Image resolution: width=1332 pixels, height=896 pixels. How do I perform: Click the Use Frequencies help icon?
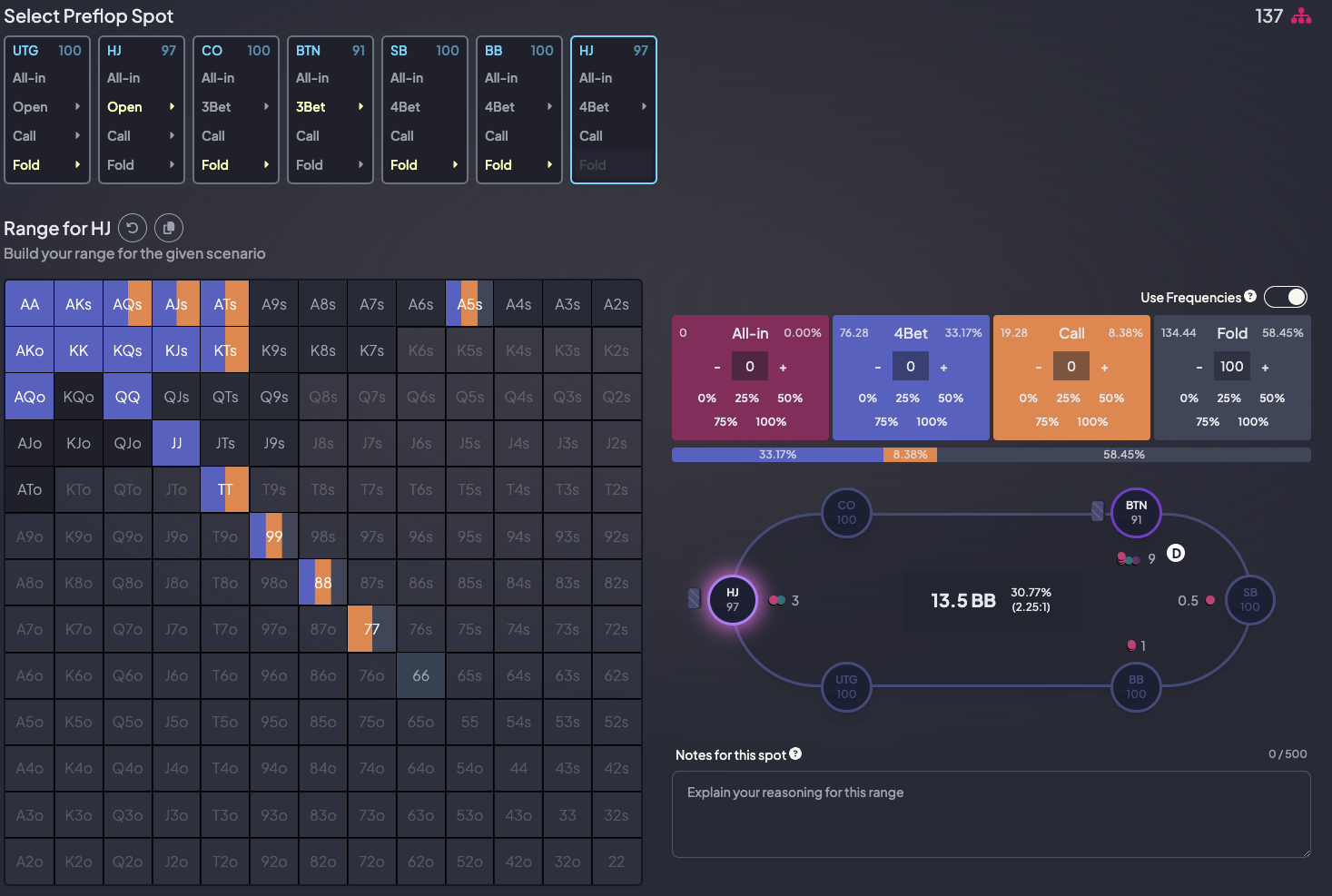click(x=1250, y=296)
